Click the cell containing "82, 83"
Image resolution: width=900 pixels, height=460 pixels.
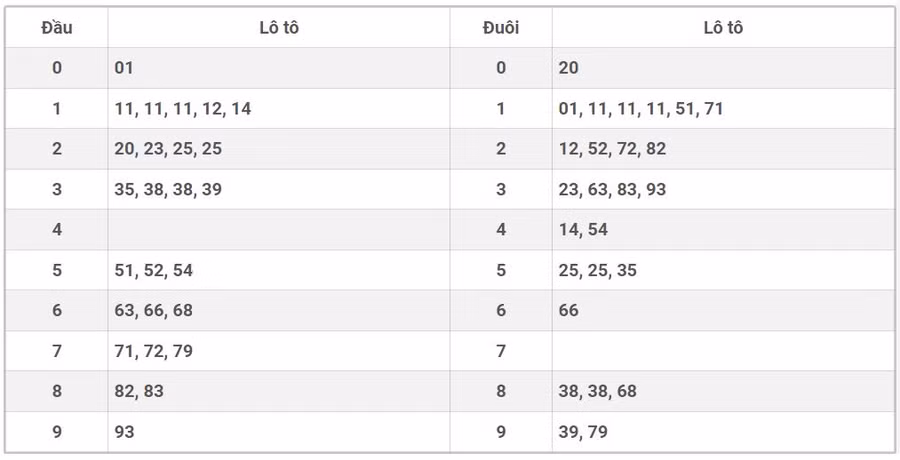point(139,391)
